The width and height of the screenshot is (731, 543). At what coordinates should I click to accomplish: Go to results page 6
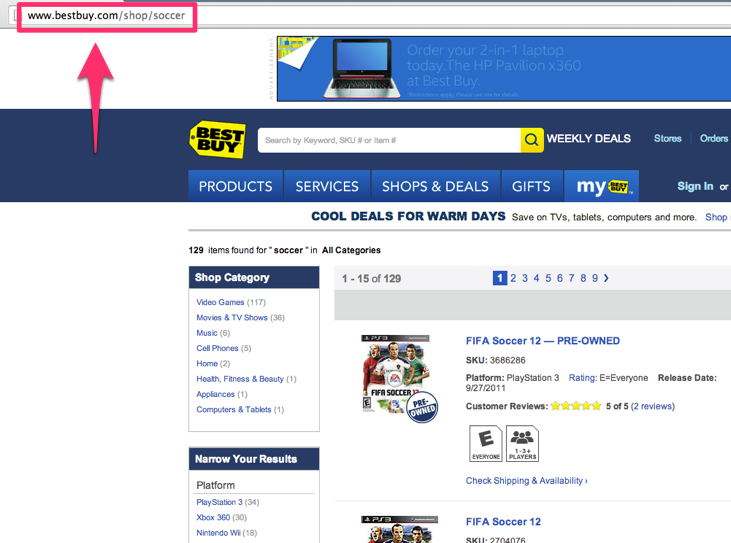559,278
